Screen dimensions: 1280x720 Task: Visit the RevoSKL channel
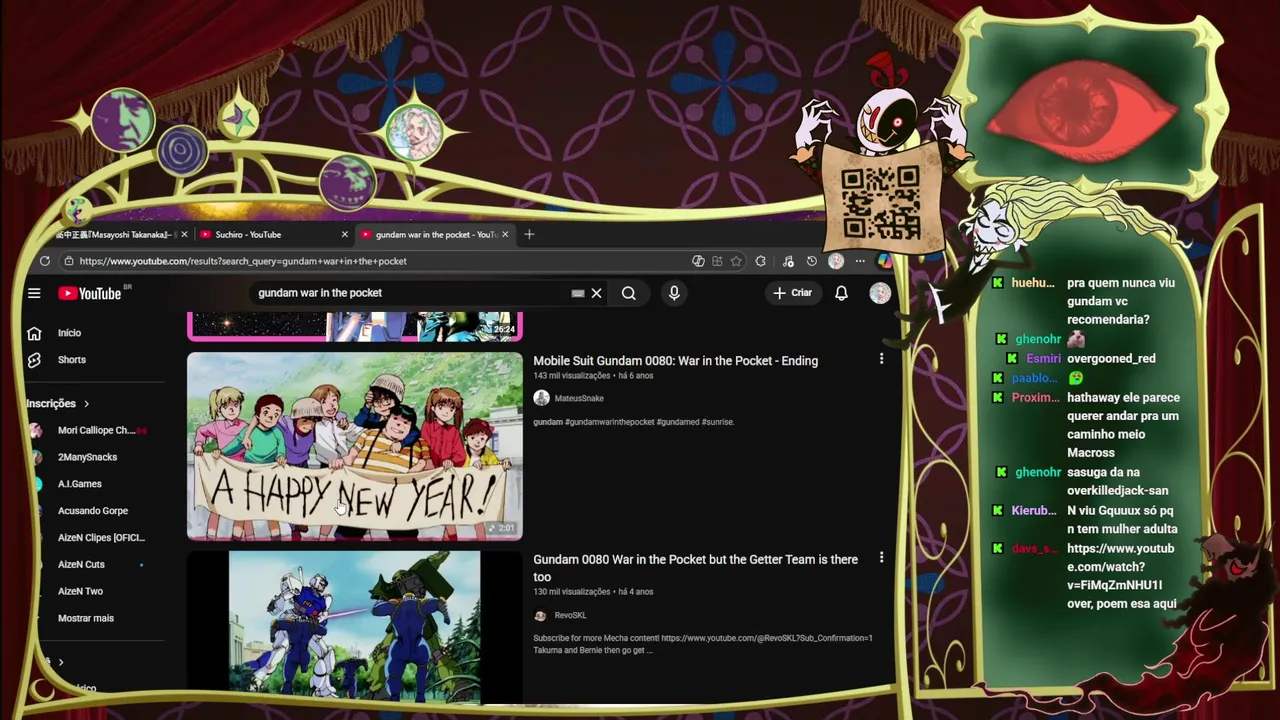point(570,616)
